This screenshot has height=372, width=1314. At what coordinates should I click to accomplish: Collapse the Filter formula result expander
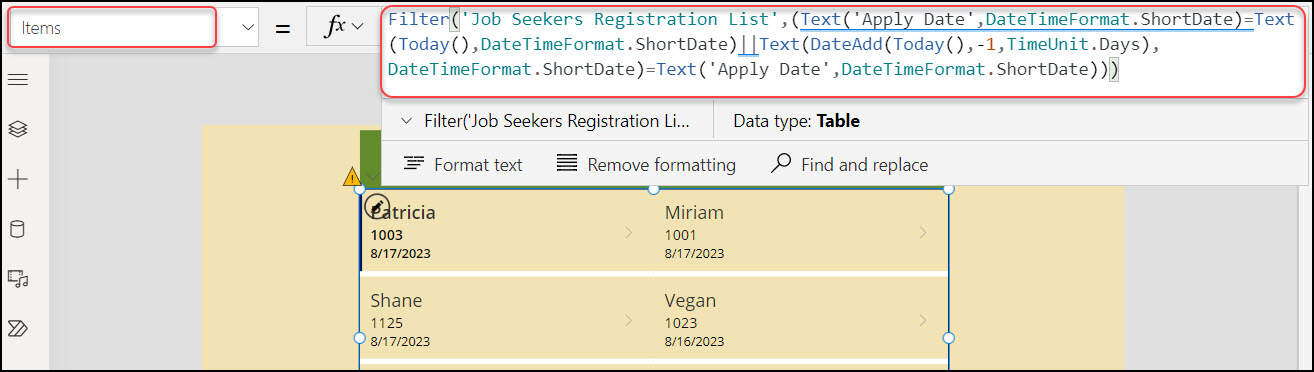(406, 121)
